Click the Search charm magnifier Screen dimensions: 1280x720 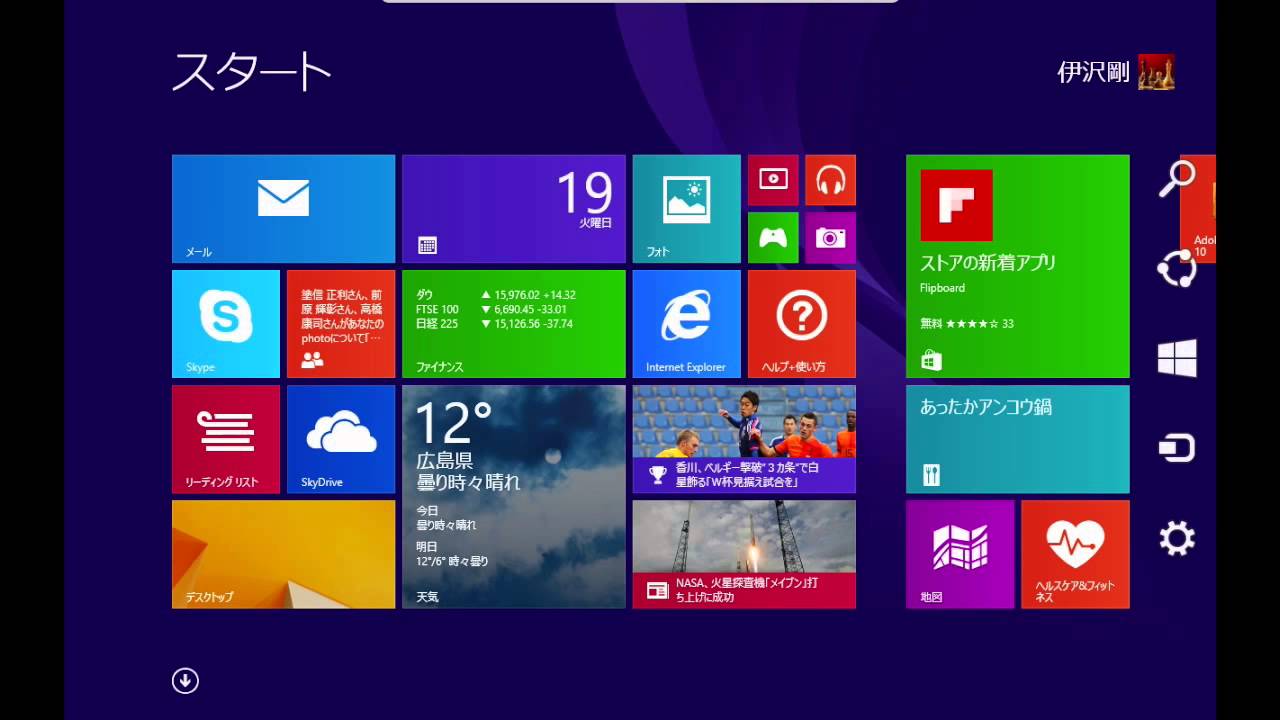1177,179
